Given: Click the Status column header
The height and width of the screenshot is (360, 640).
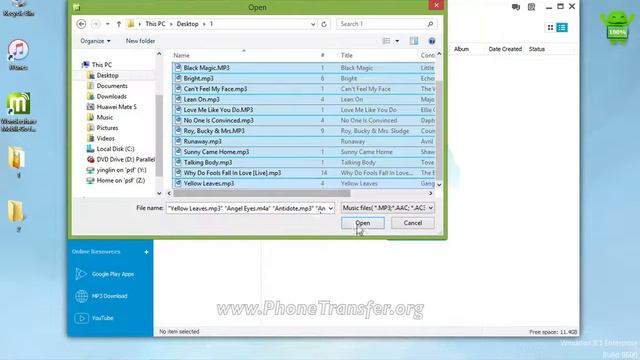Looking at the screenshot, I should (537, 49).
